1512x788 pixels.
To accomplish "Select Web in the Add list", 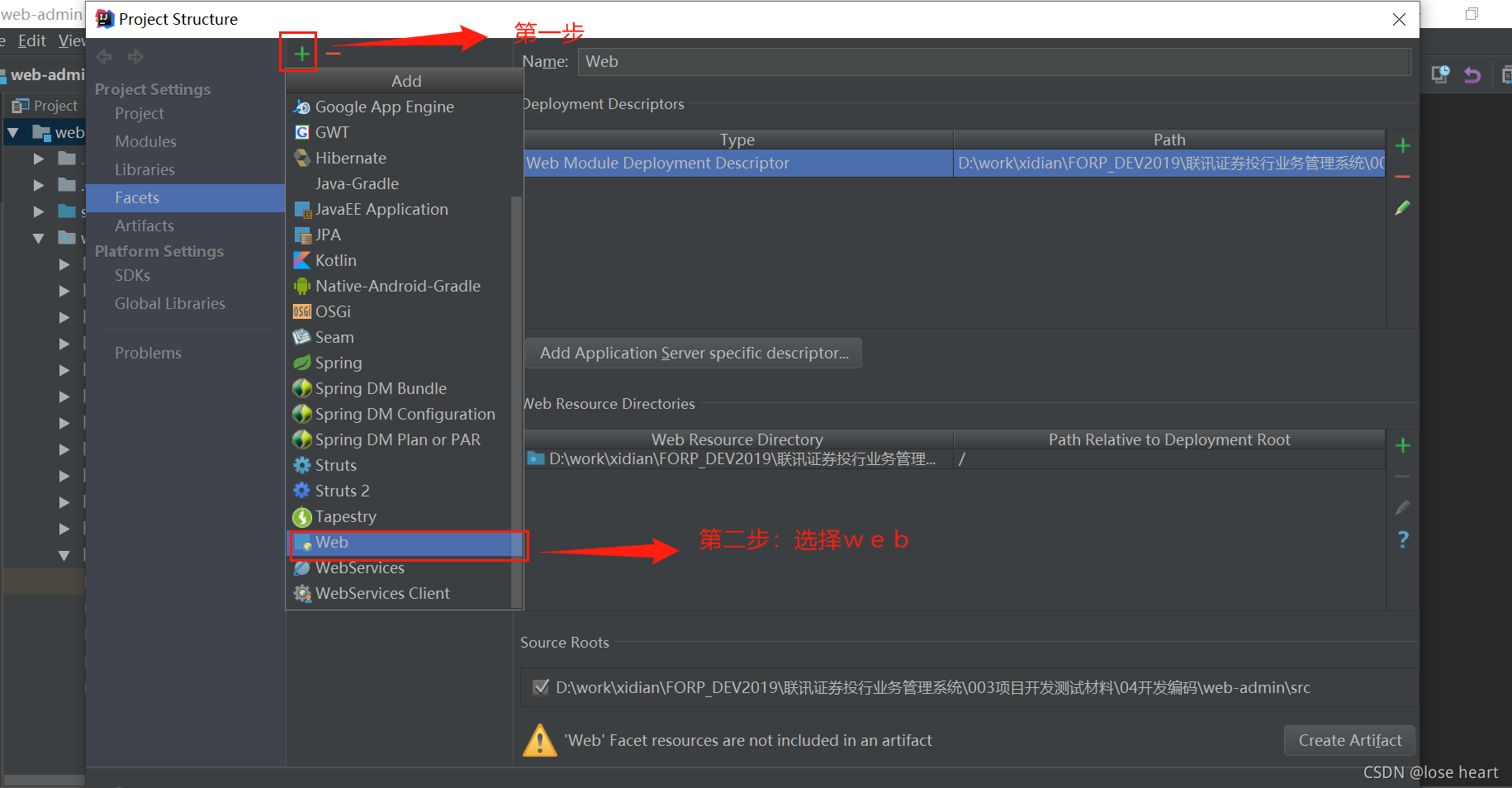I will click(x=399, y=542).
